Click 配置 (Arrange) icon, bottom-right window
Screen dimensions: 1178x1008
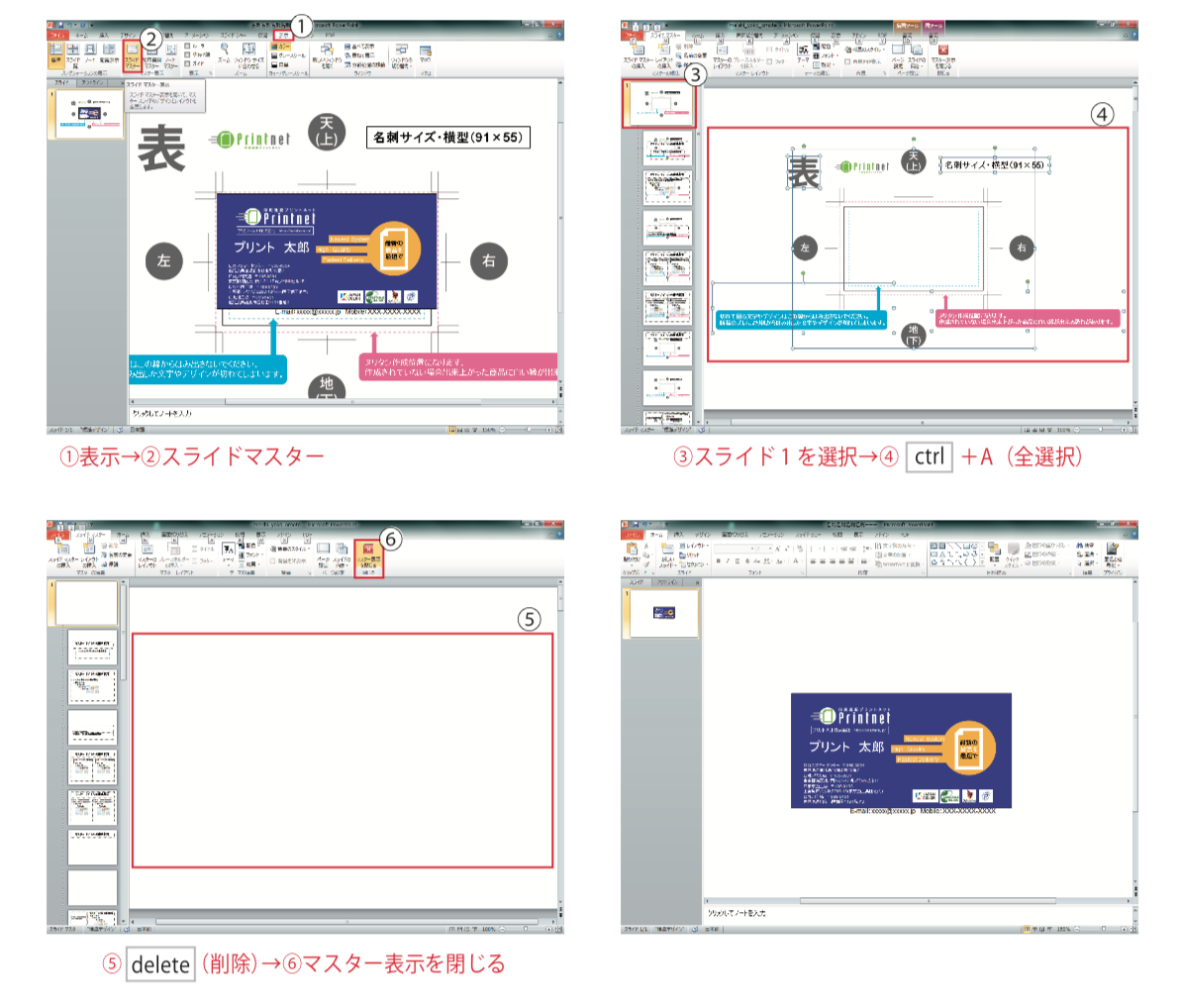[993, 553]
